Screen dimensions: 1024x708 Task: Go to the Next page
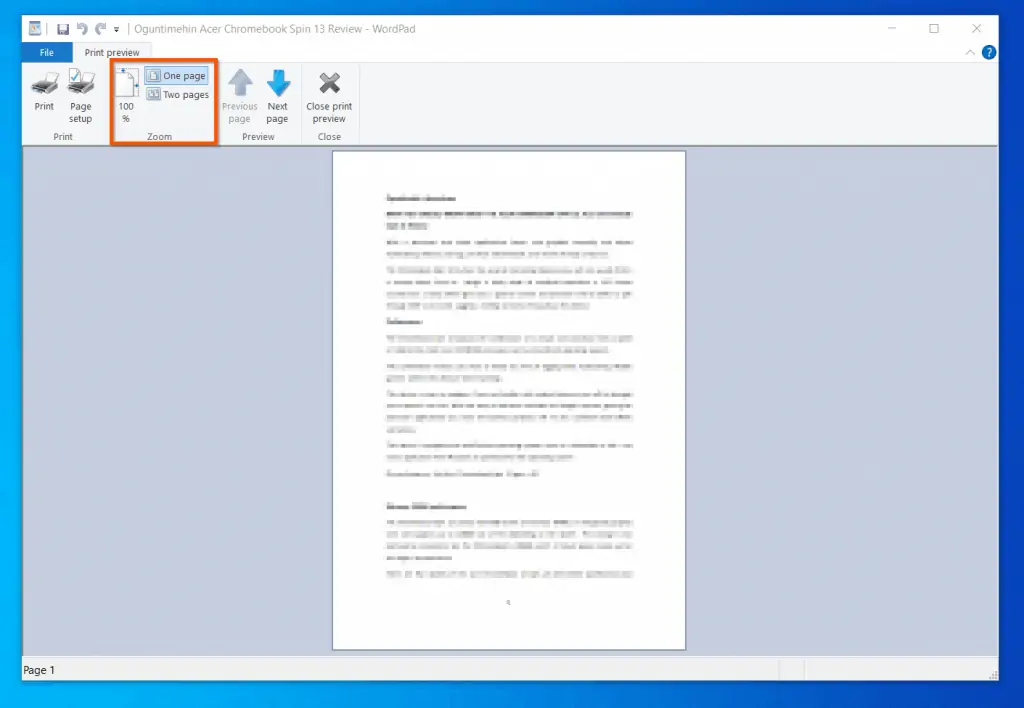278,95
